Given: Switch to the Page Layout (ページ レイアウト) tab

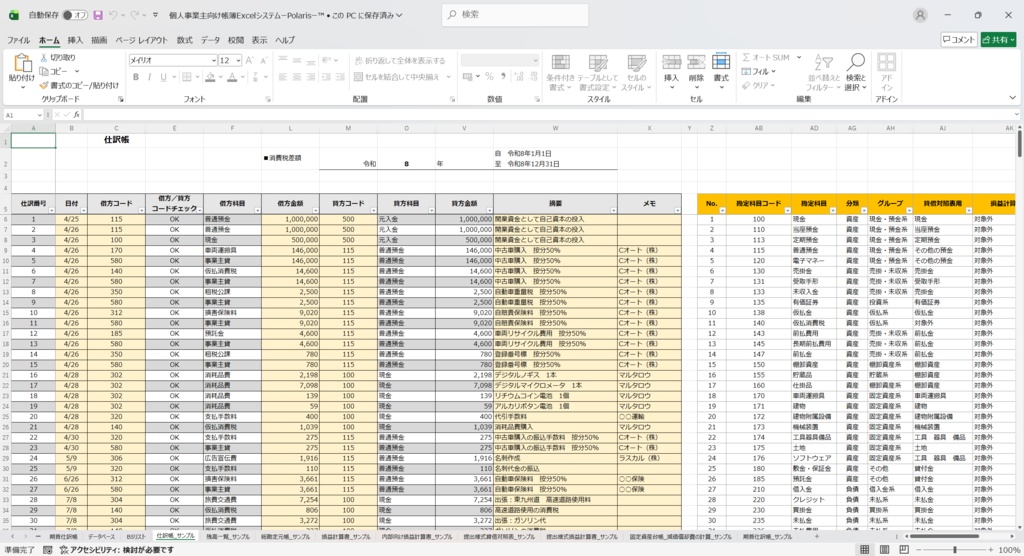Looking at the screenshot, I should tap(141, 41).
